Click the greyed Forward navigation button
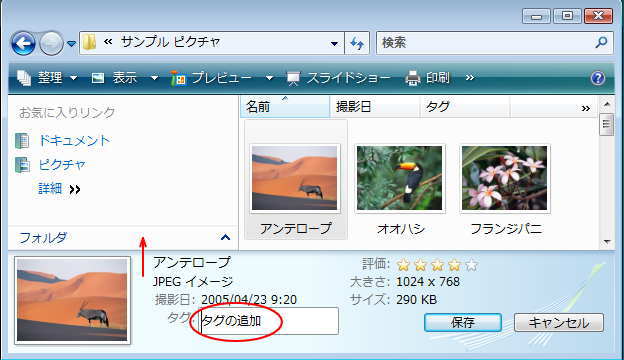The height and width of the screenshot is (360, 624). pos(51,43)
